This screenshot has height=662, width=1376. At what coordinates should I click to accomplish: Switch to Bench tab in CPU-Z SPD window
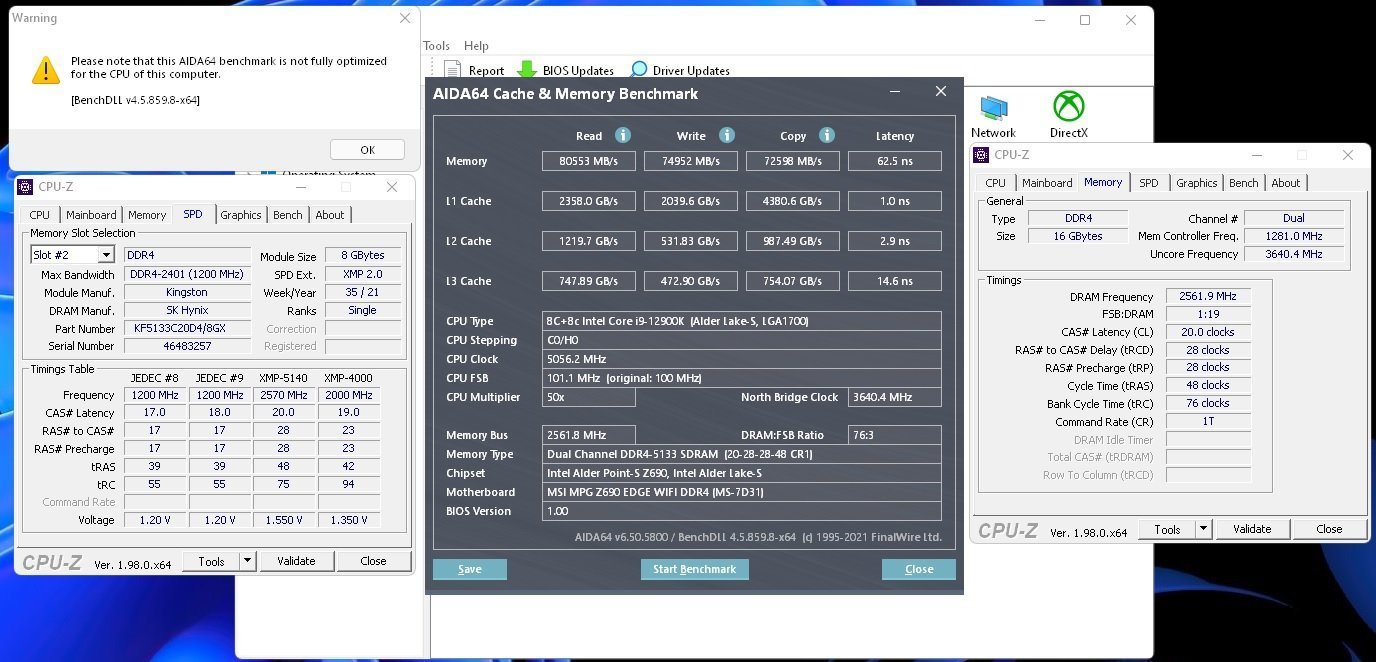point(288,215)
